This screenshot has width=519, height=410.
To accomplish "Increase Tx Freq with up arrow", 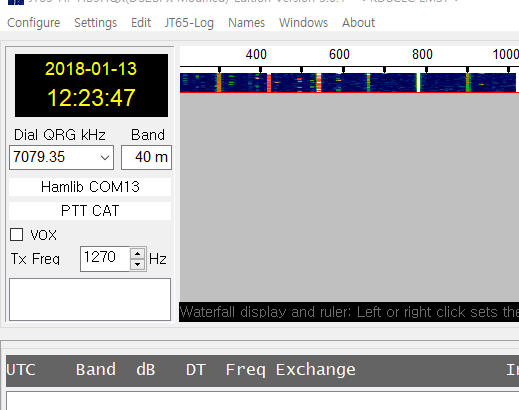I will pyautogui.click(x=138, y=253).
